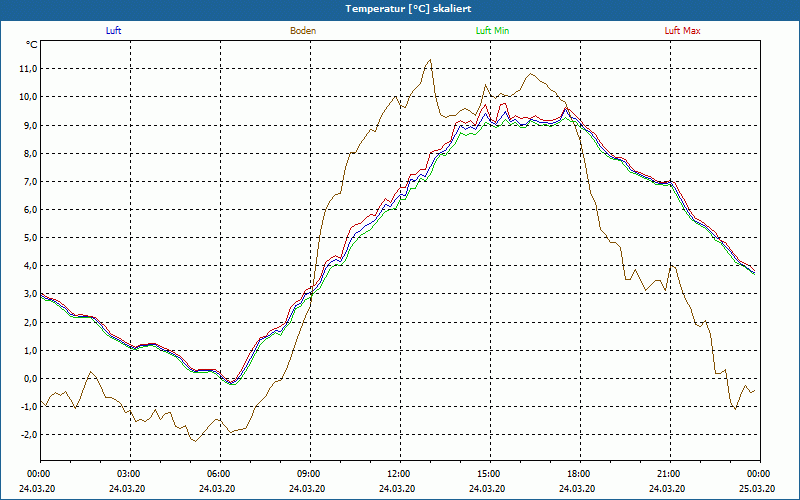Select the 8,0 y-axis value

30,154
